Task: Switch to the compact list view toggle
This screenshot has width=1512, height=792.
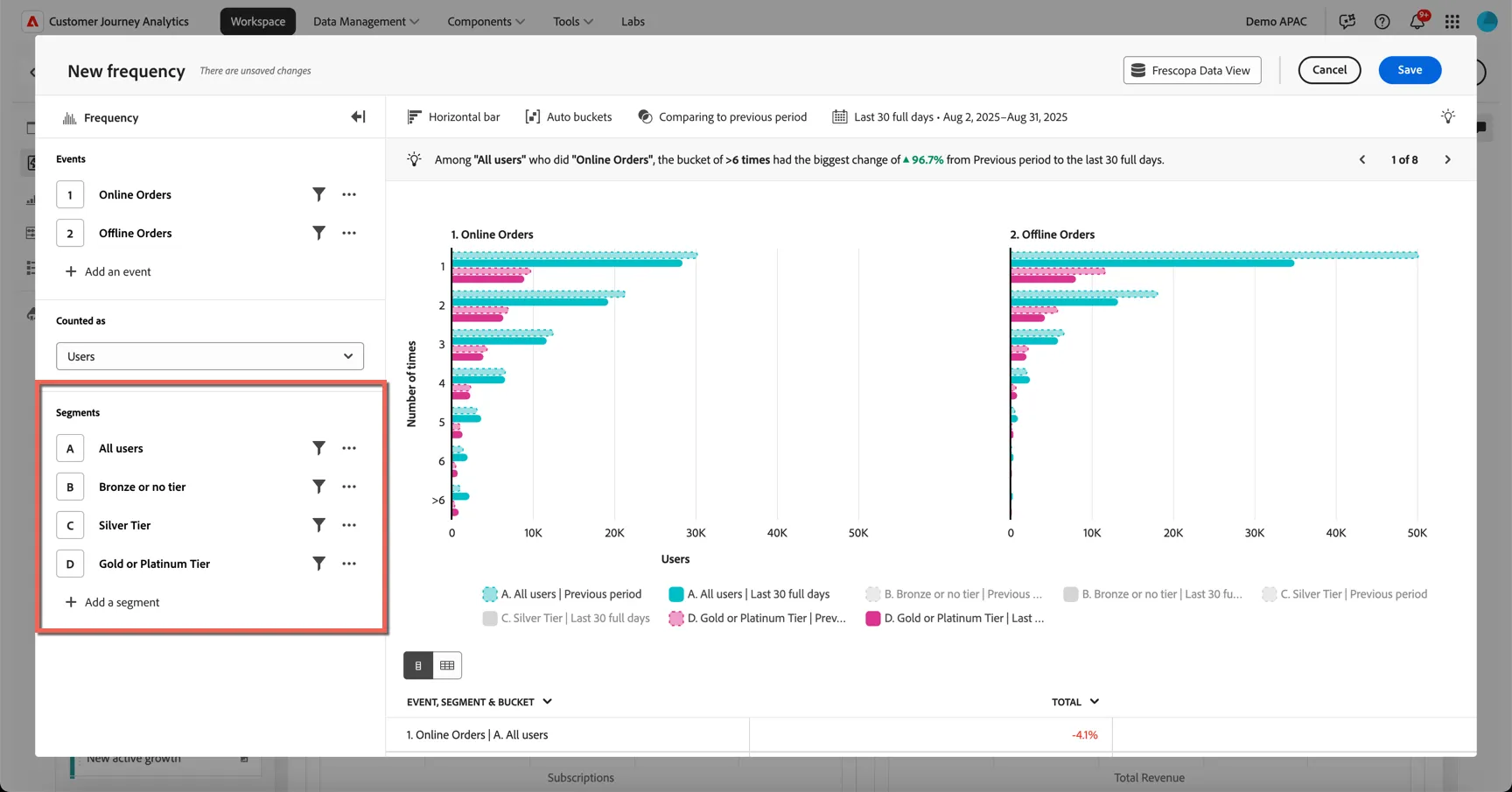Action: pos(418,665)
